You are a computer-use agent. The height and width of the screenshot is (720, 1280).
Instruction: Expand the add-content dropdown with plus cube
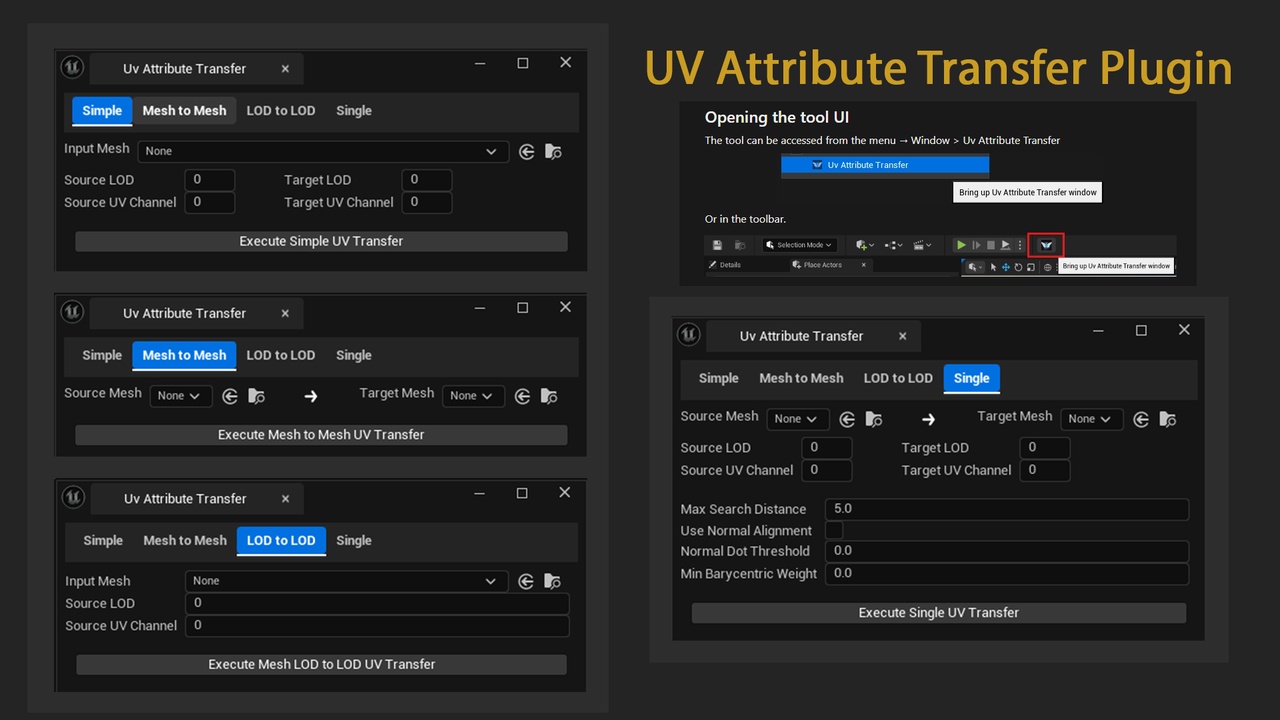tap(865, 245)
